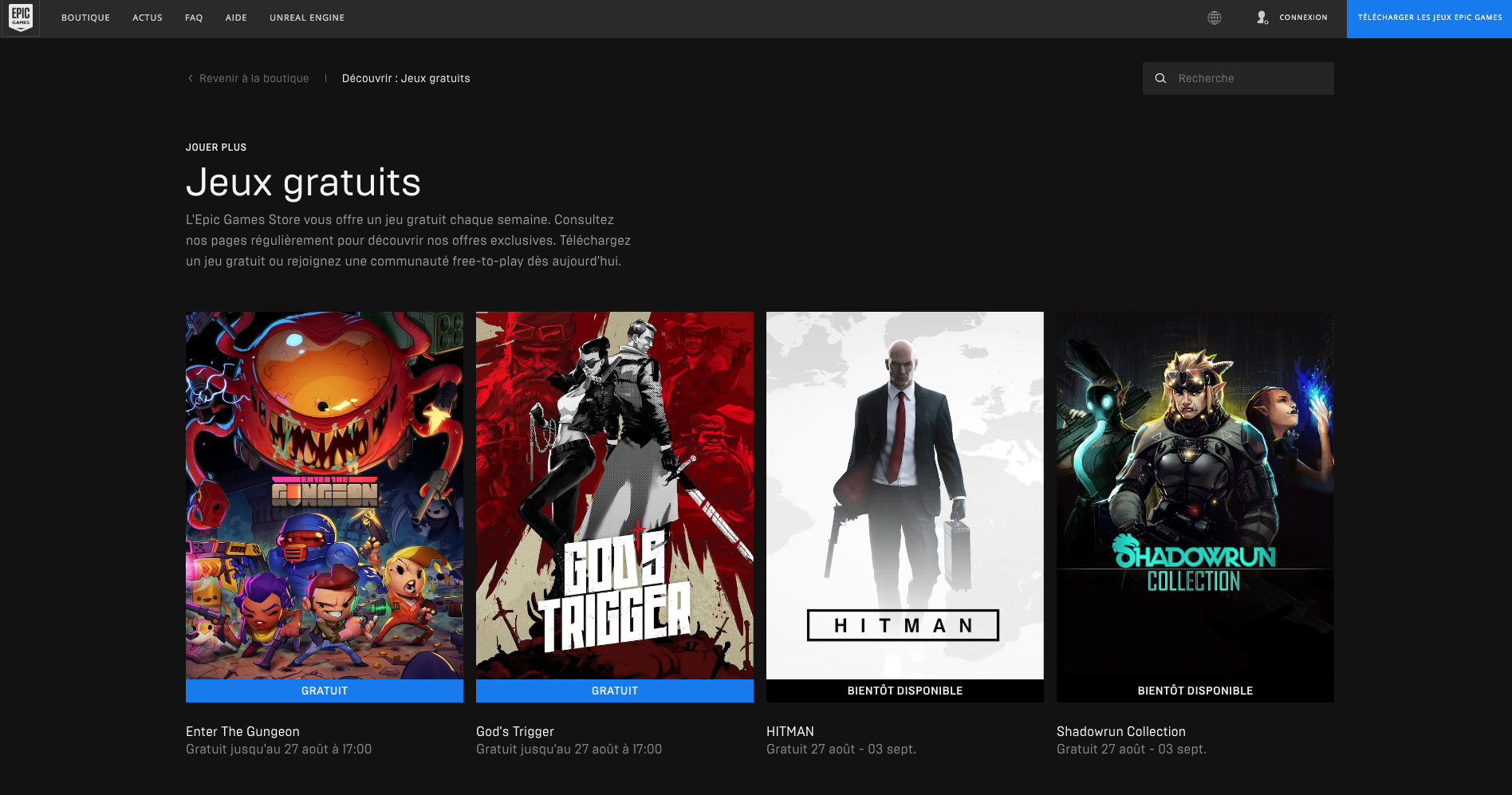Image resolution: width=1512 pixels, height=795 pixels.
Task: Open the Boutique menu item
Action: (x=85, y=18)
